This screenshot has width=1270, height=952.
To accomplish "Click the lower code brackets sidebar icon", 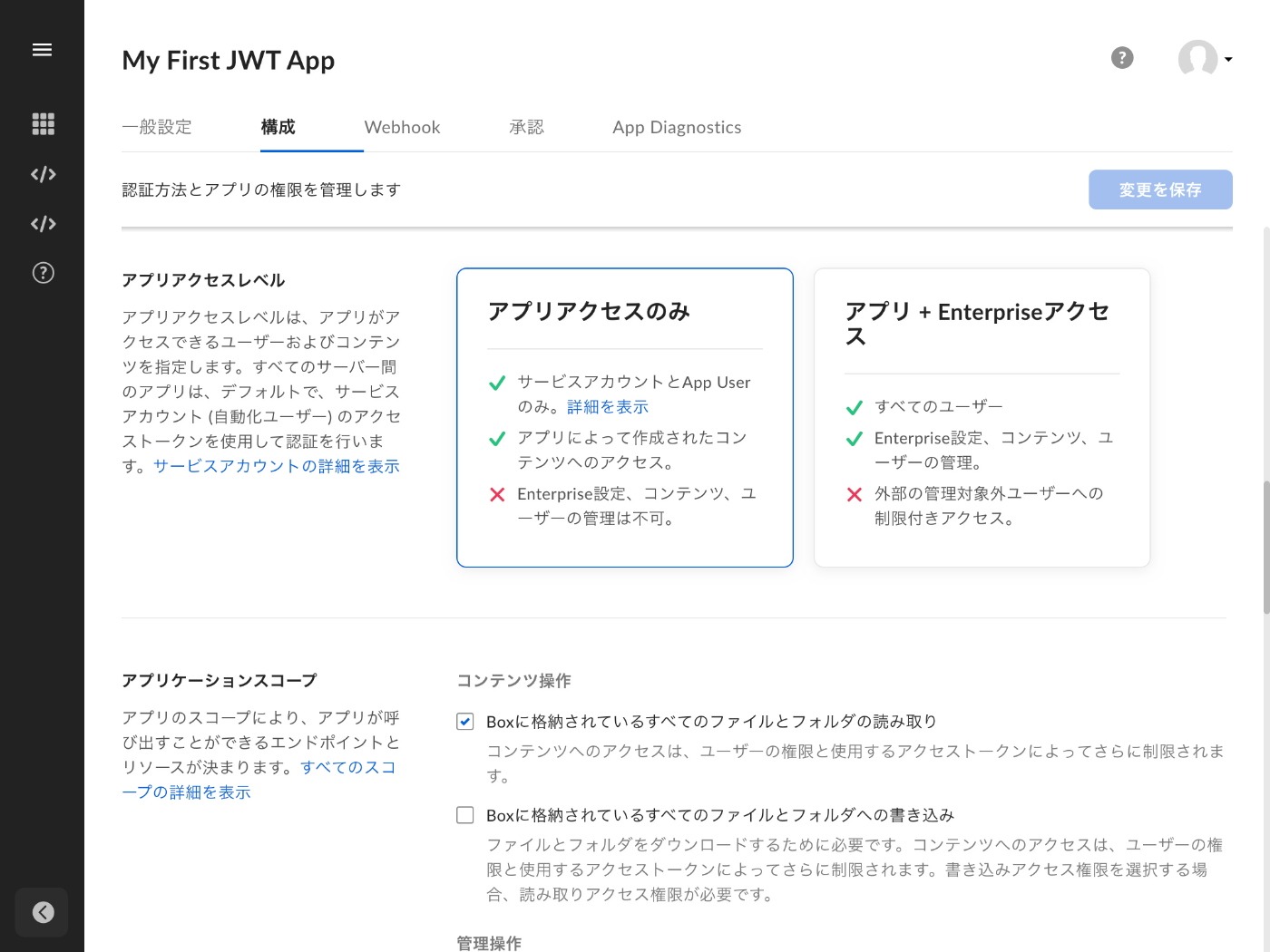I will [43, 224].
